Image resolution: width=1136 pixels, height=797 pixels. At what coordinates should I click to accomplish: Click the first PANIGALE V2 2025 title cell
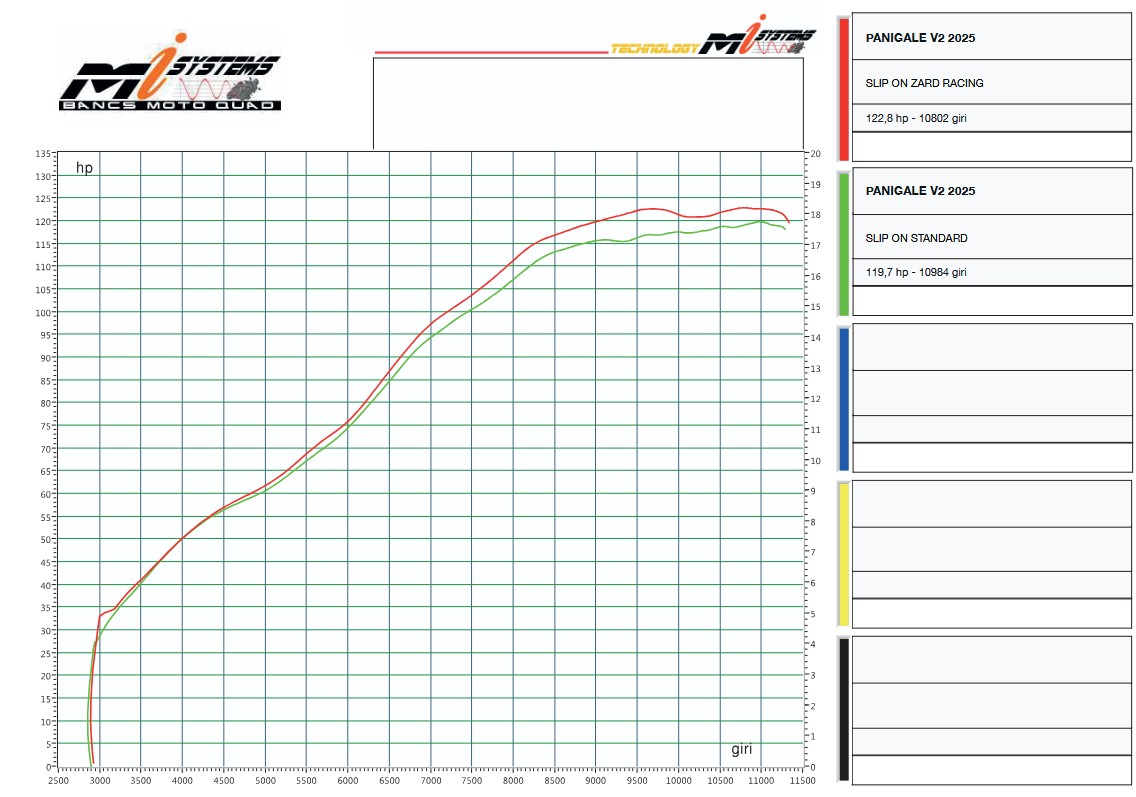pos(992,37)
